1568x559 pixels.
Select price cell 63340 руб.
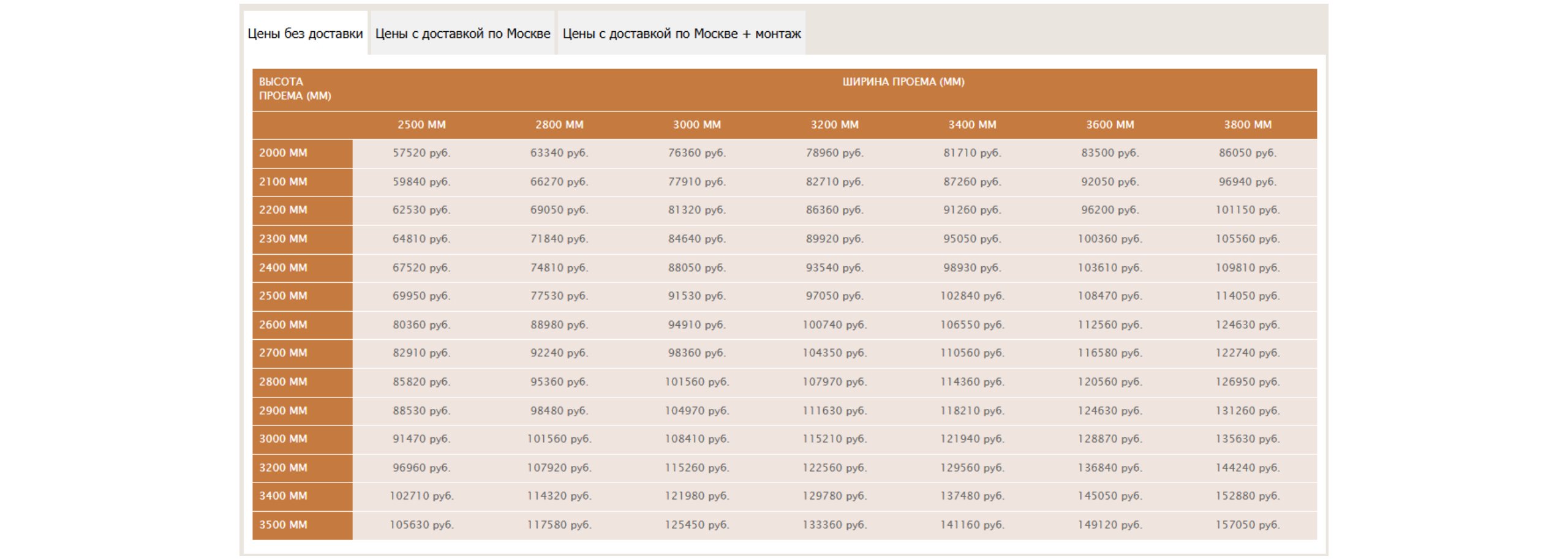point(559,153)
